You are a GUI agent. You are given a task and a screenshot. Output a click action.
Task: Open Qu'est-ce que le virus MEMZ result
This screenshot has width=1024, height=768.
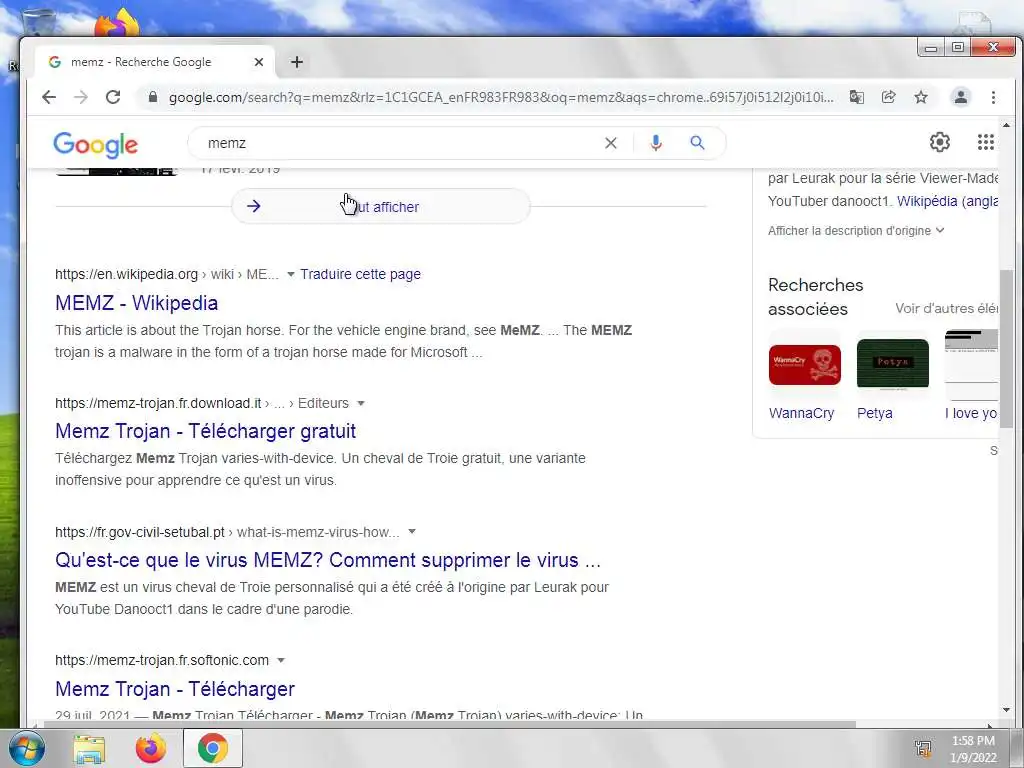coord(328,560)
